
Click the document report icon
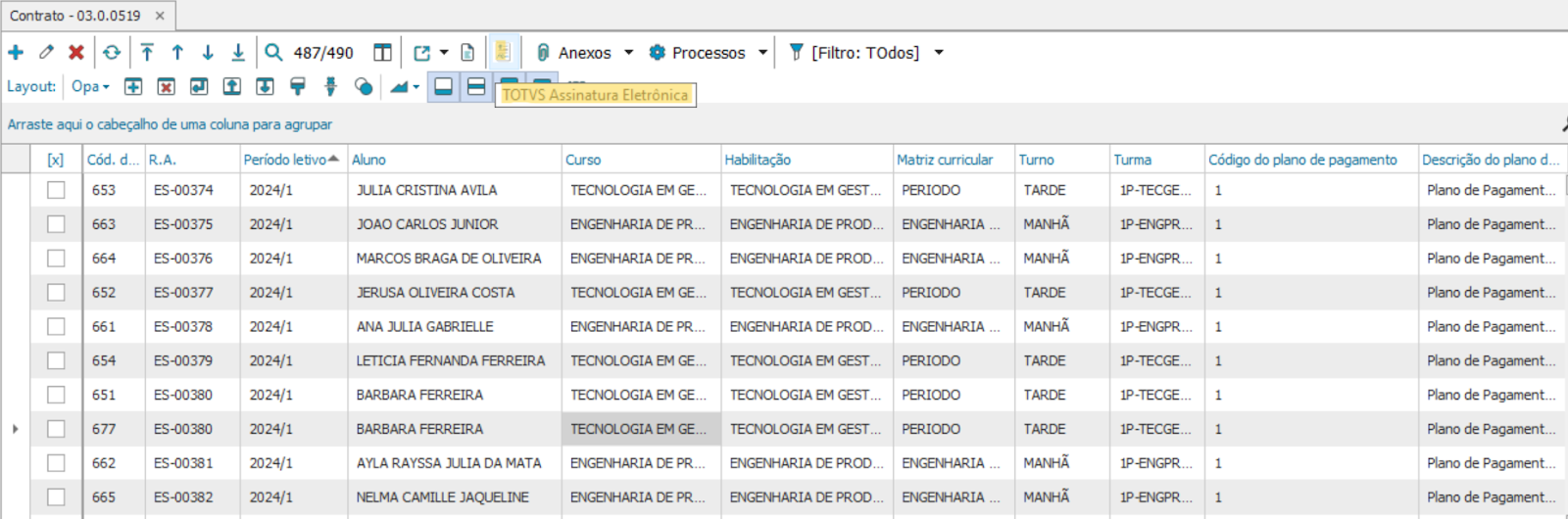(x=468, y=53)
